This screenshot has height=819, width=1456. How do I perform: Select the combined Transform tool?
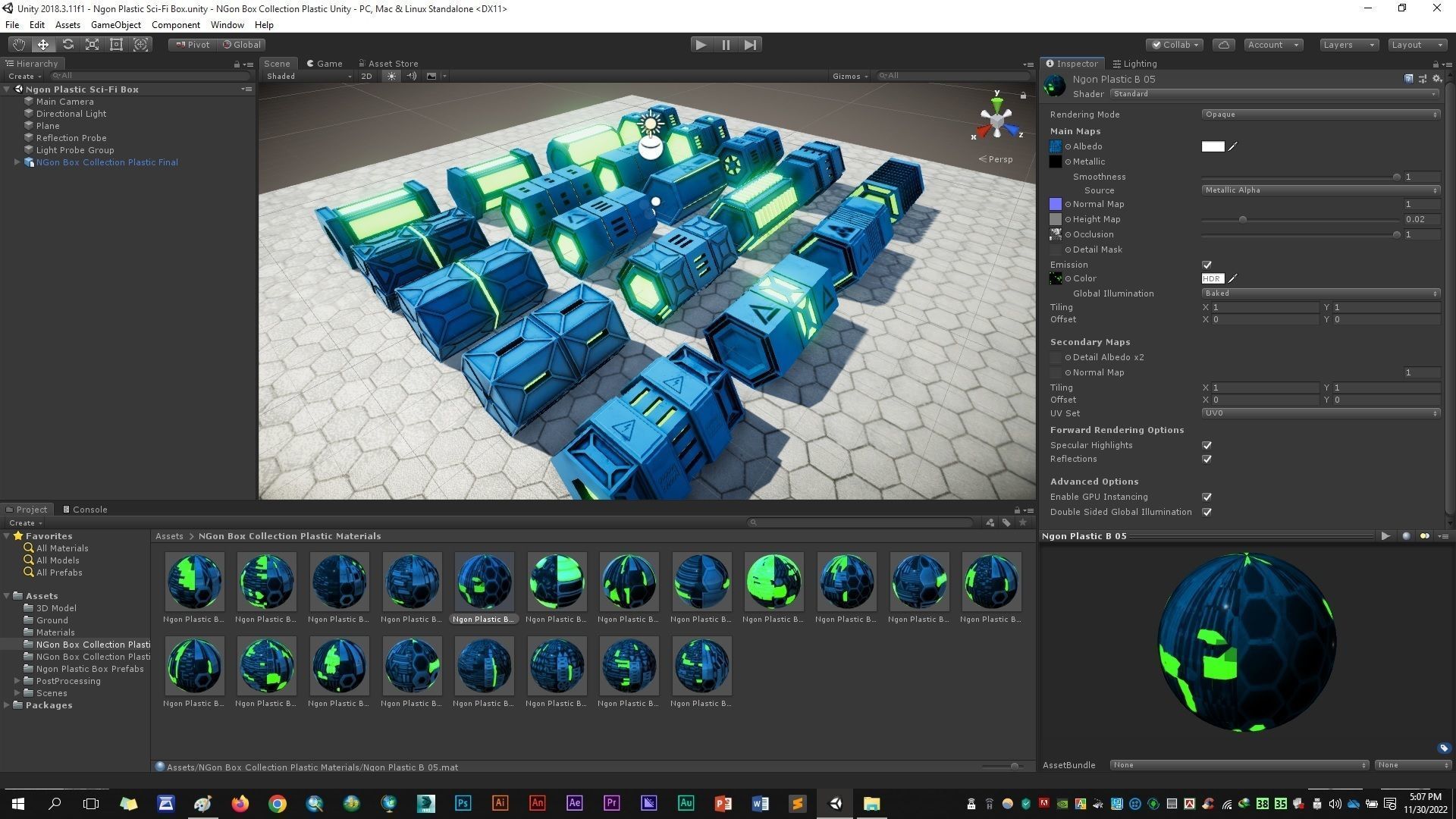pos(140,45)
